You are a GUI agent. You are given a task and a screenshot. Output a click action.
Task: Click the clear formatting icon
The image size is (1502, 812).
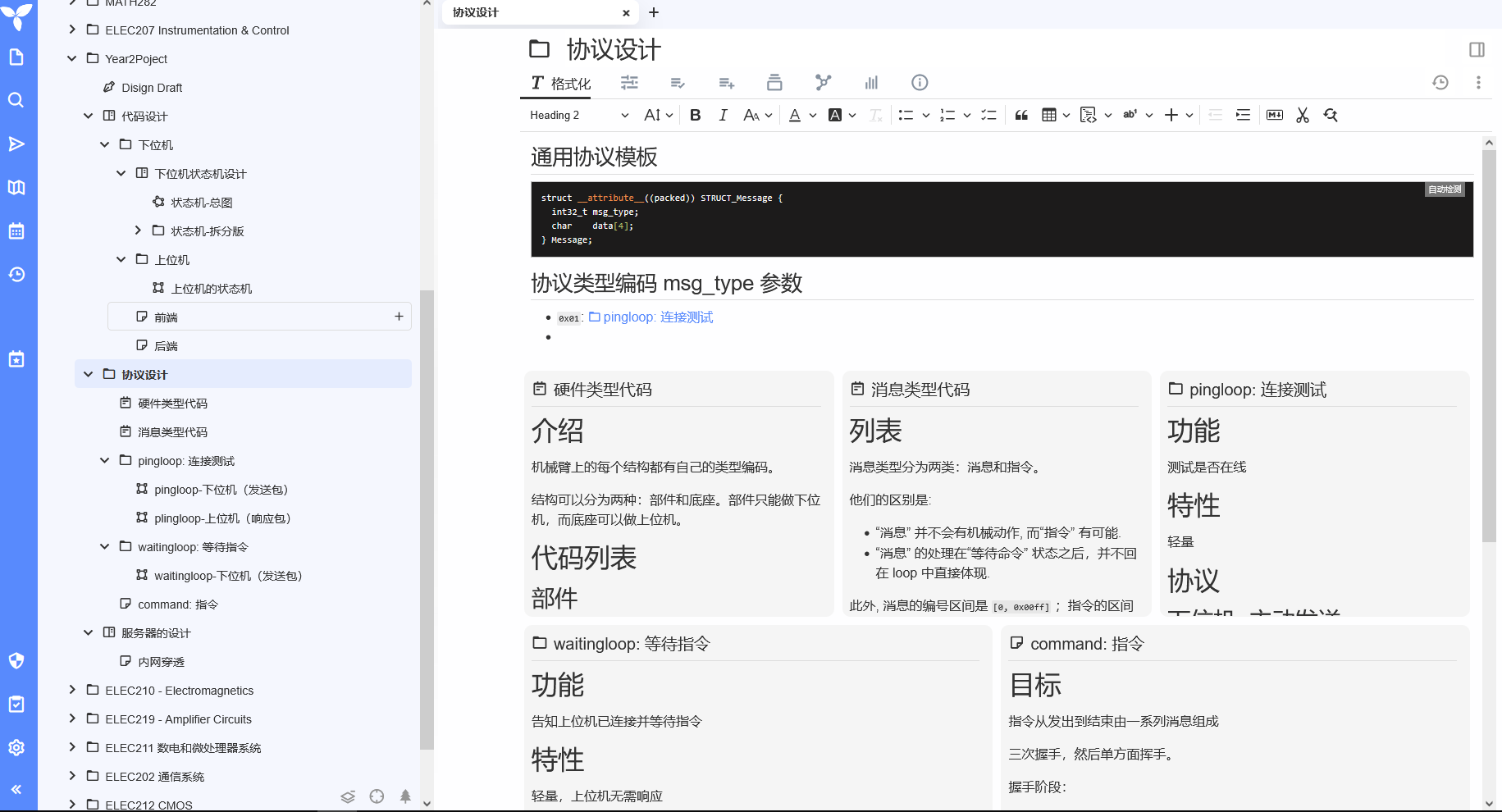(x=875, y=115)
